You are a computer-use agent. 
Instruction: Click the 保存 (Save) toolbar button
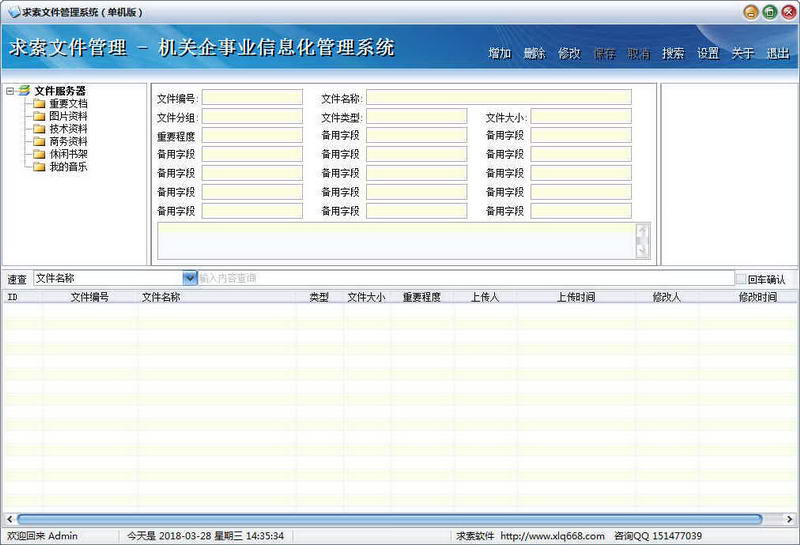tap(604, 53)
